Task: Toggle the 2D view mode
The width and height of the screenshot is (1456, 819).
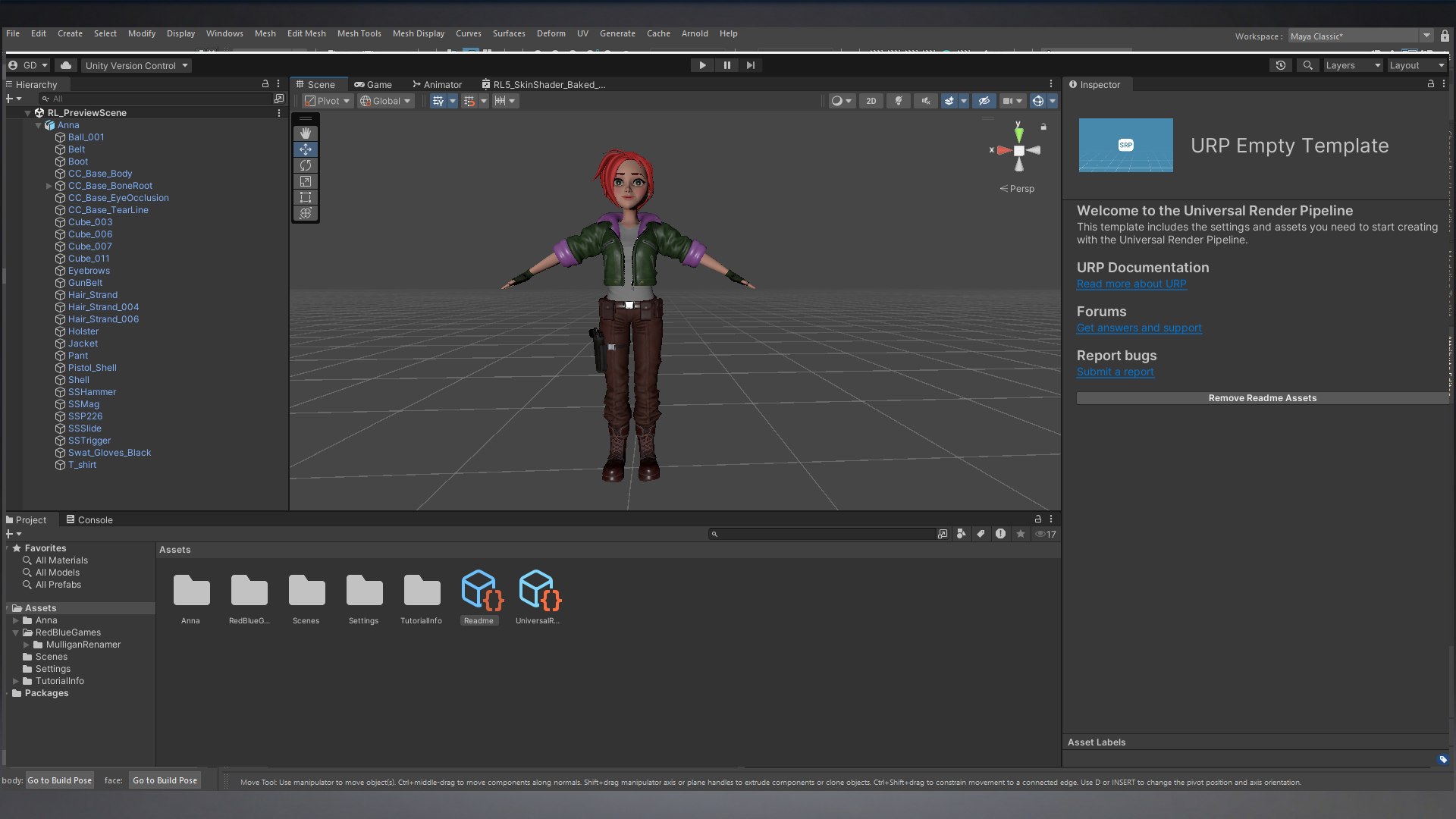Action: (871, 101)
